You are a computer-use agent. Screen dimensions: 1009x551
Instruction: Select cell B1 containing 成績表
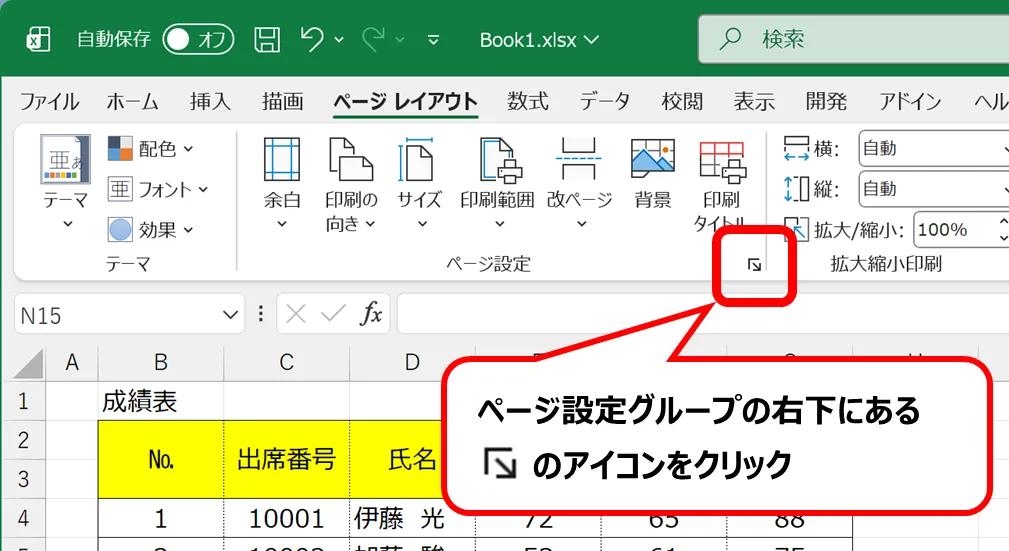coord(161,402)
